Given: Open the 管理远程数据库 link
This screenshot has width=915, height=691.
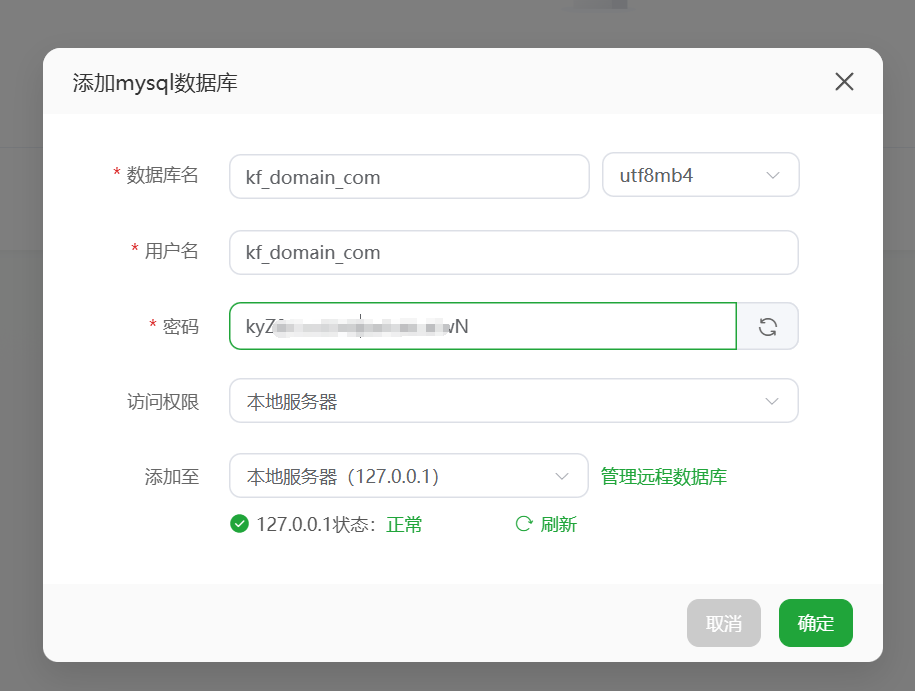Looking at the screenshot, I should click(x=664, y=476).
